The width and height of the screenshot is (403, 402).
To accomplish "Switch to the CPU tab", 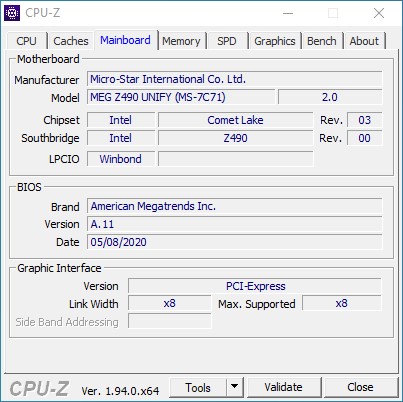I will pyautogui.click(x=26, y=41).
